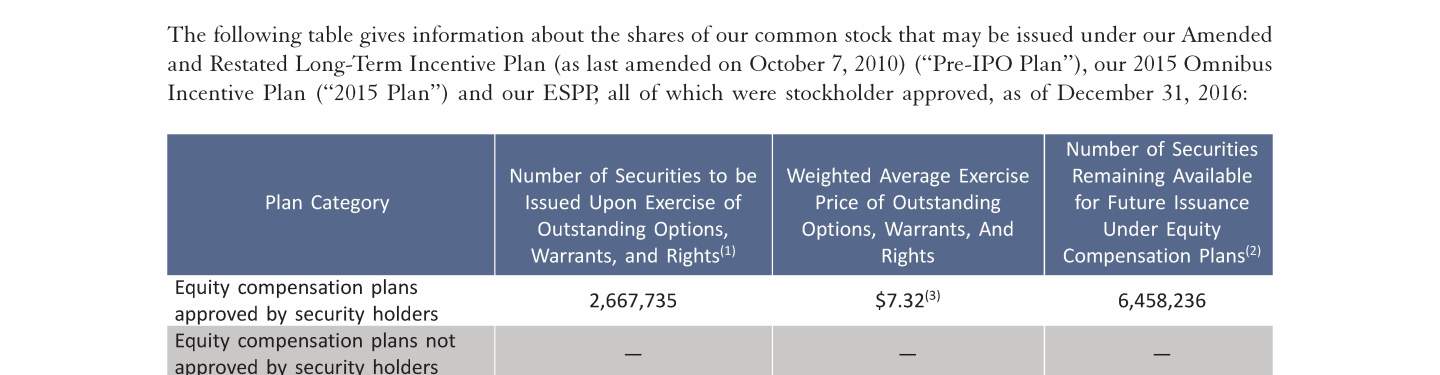Screen dimensions: 1440x375
Task: Click the 2,667,735 value cell
Action: (633, 300)
